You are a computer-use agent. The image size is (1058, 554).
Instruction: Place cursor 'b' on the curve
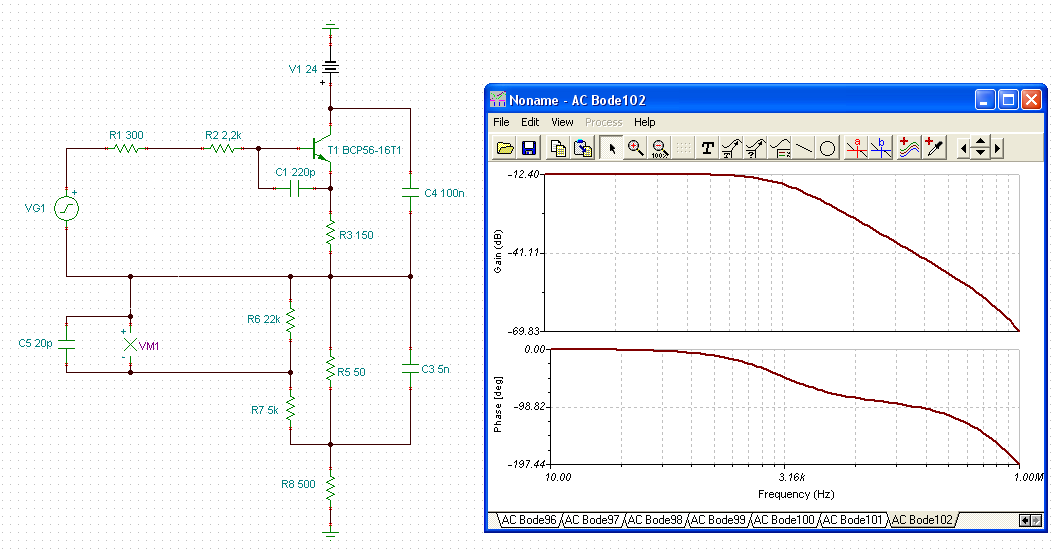tap(881, 148)
